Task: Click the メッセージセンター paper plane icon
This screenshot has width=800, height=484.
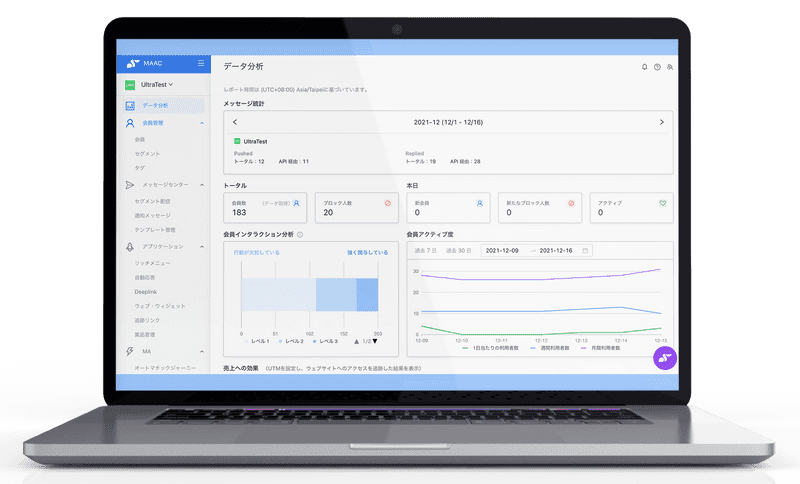Action: click(x=130, y=185)
